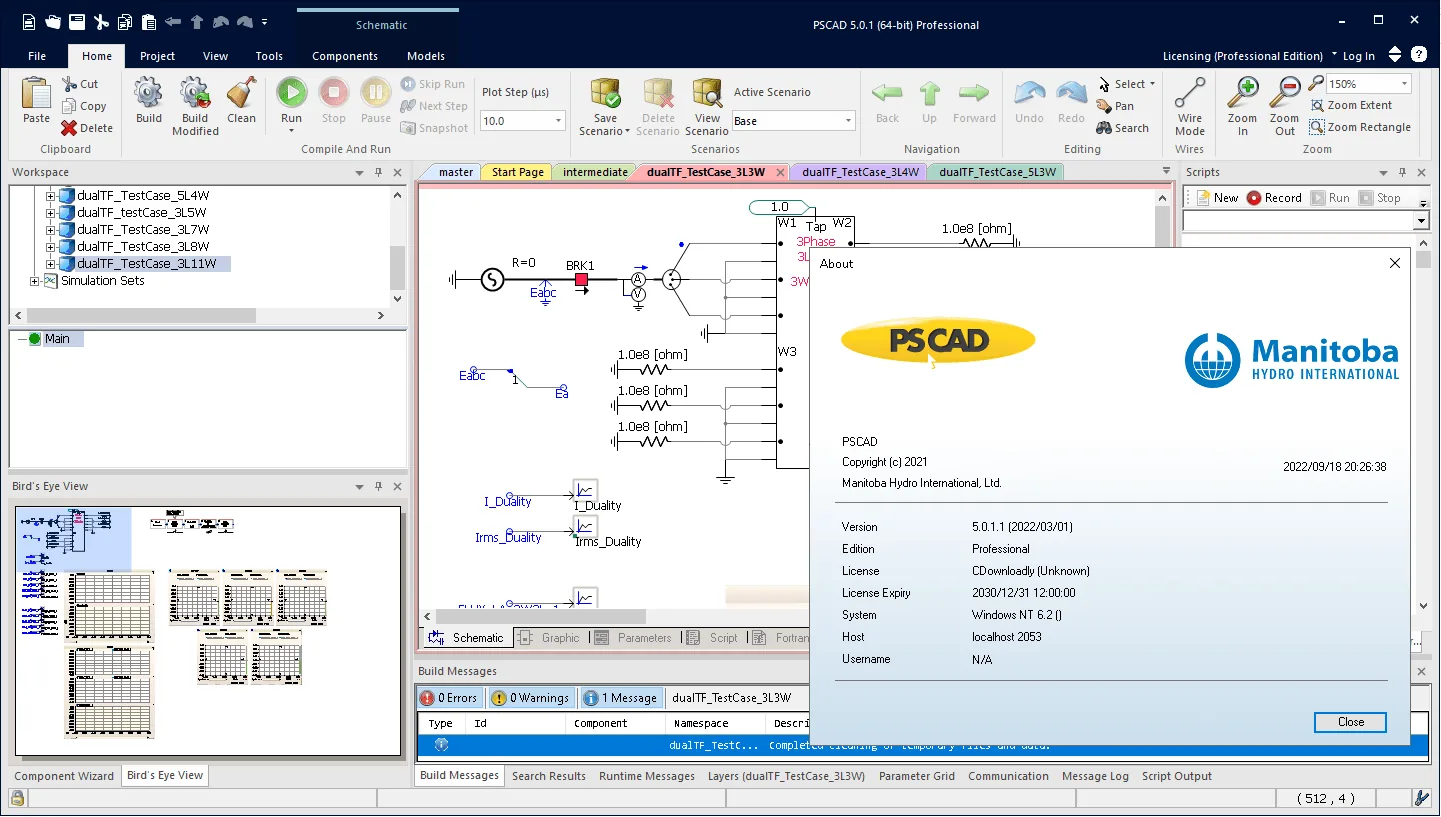
Task: Switch to Runtime Messages tab
Action: 646,776
